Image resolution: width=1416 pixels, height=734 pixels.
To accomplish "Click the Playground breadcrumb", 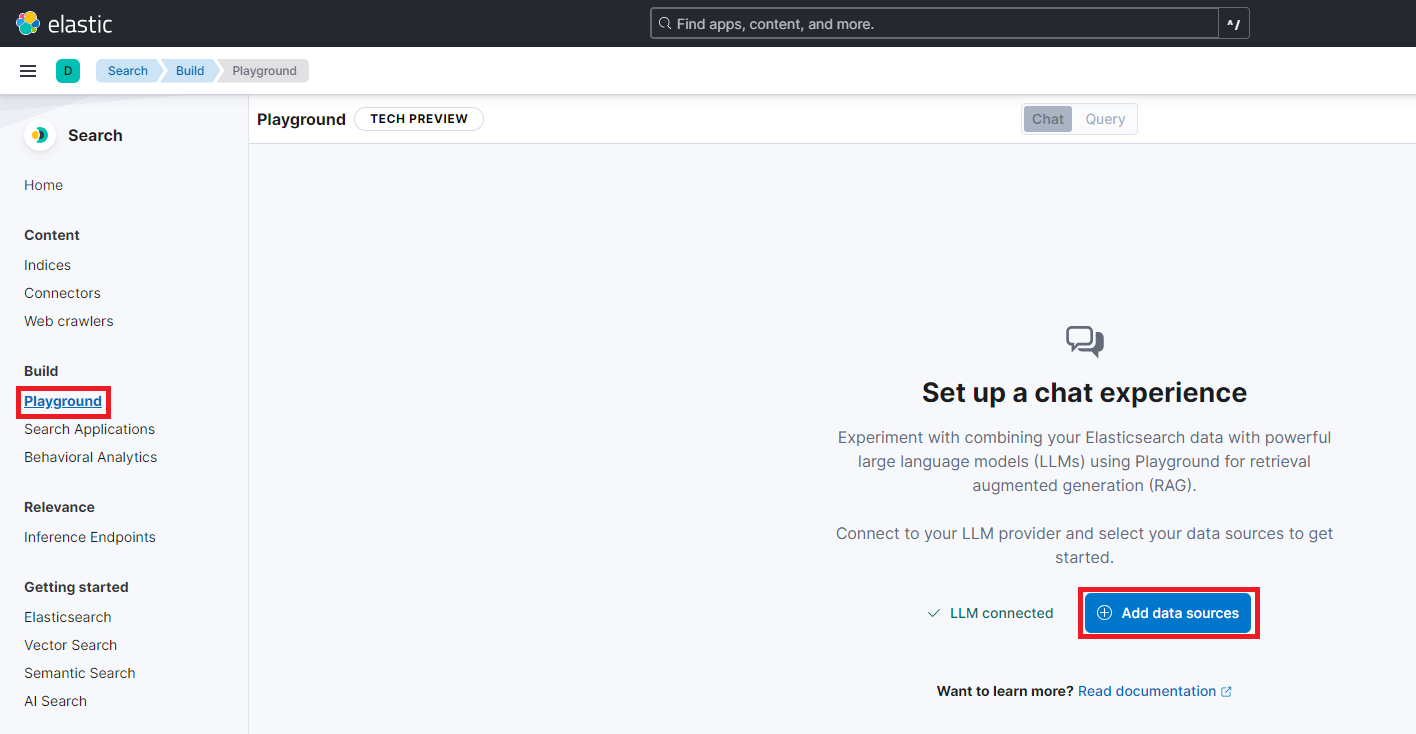I will 265,71.
